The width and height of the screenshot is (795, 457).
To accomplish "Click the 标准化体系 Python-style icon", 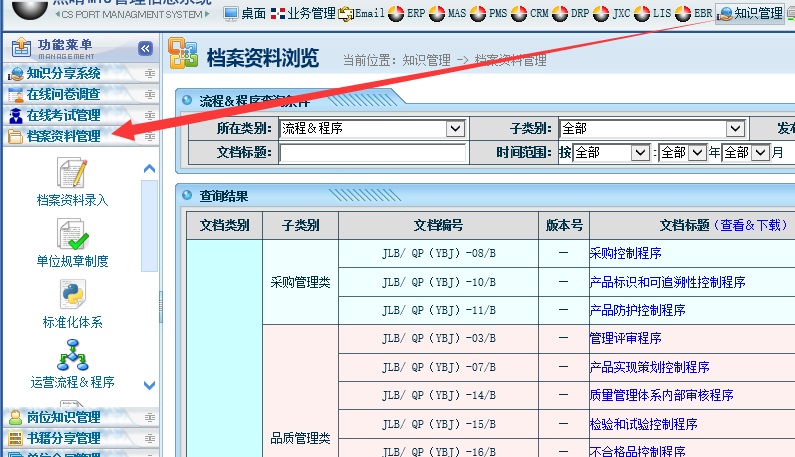I will (x=72, y=297).
